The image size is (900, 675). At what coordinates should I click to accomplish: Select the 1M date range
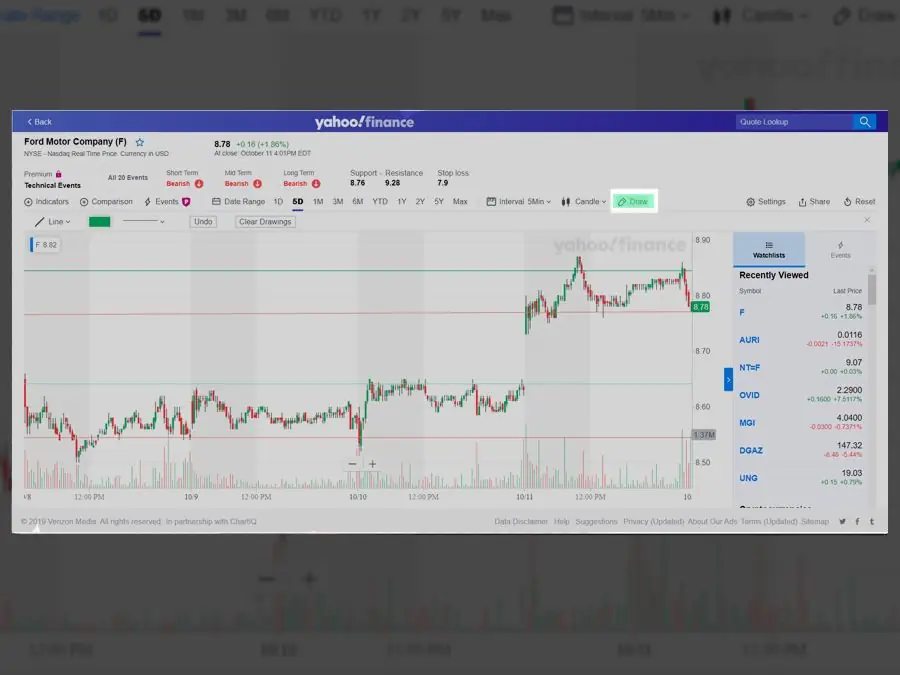click(x=318, y=202)
